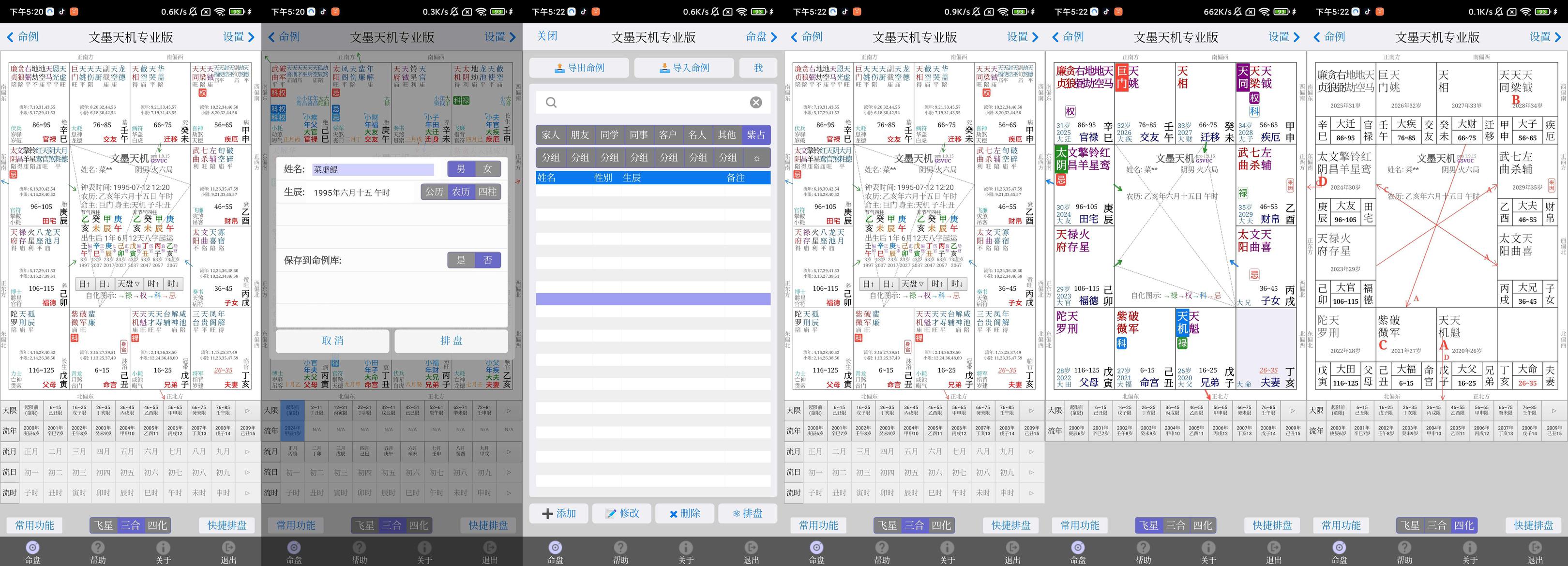Switch the birth date type to 公历
The image size is (1568, 566).
click(434, 192)
